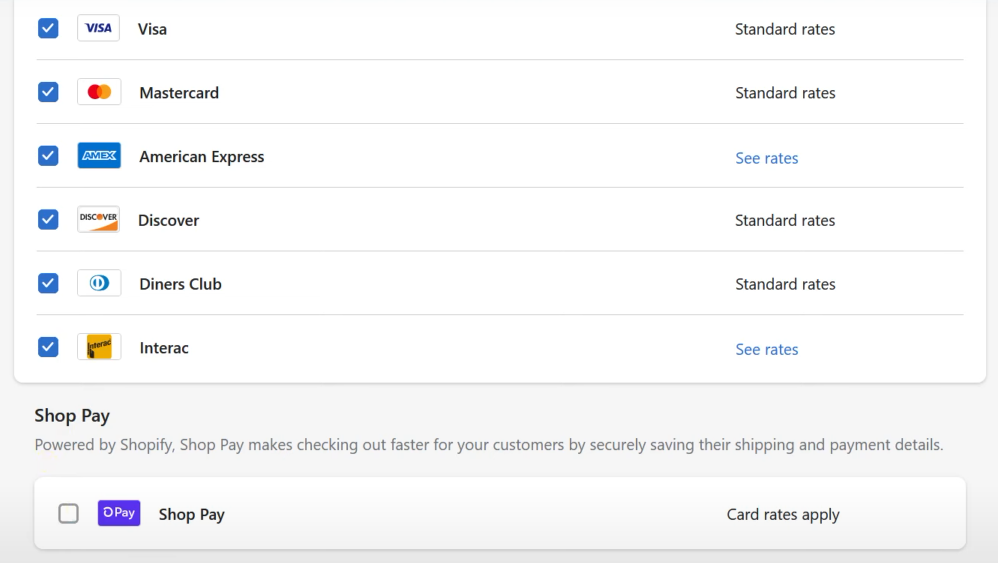The height and width of the screenshot is (563, 998).
Task: Turn off the Interac checkbox
Action: [x=48, y=347]
